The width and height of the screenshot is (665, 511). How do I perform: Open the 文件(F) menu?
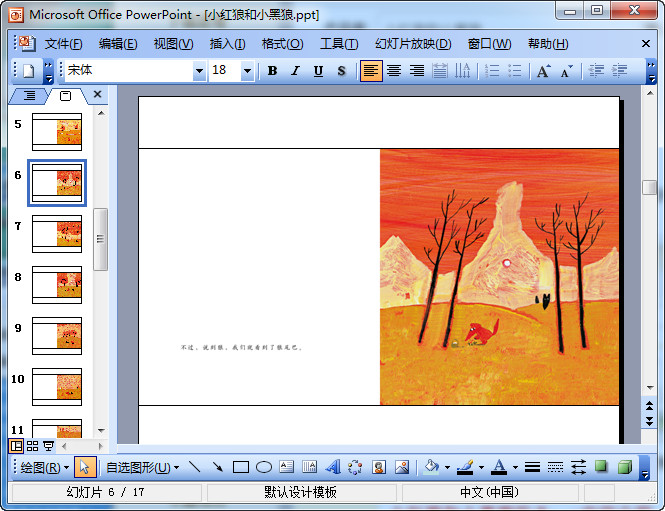tap(63, 44)
